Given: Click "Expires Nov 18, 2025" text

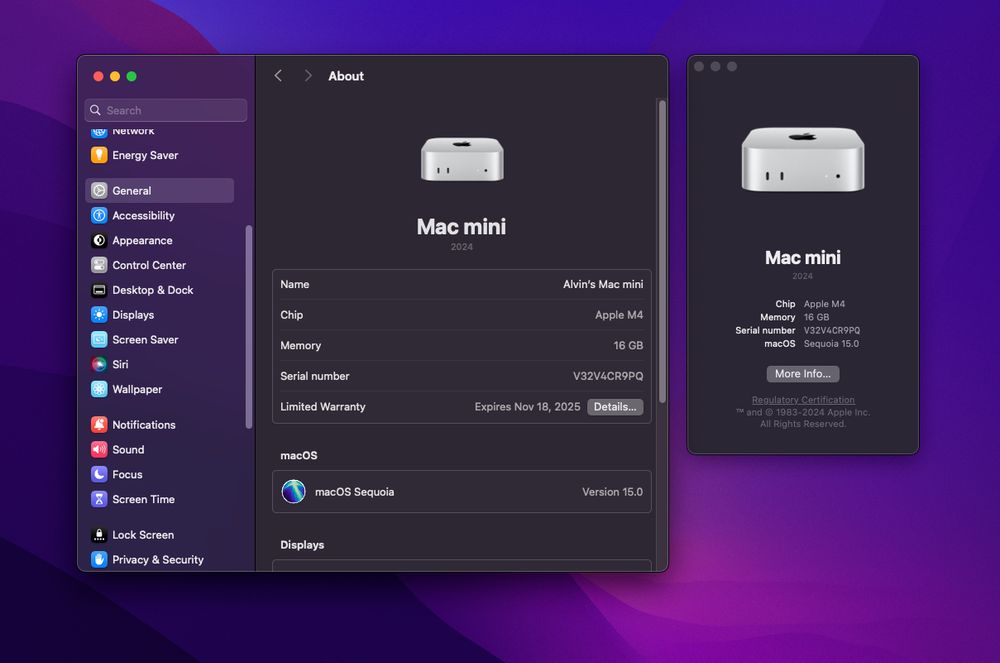Looking at the screenshot, I should [527, 407].
